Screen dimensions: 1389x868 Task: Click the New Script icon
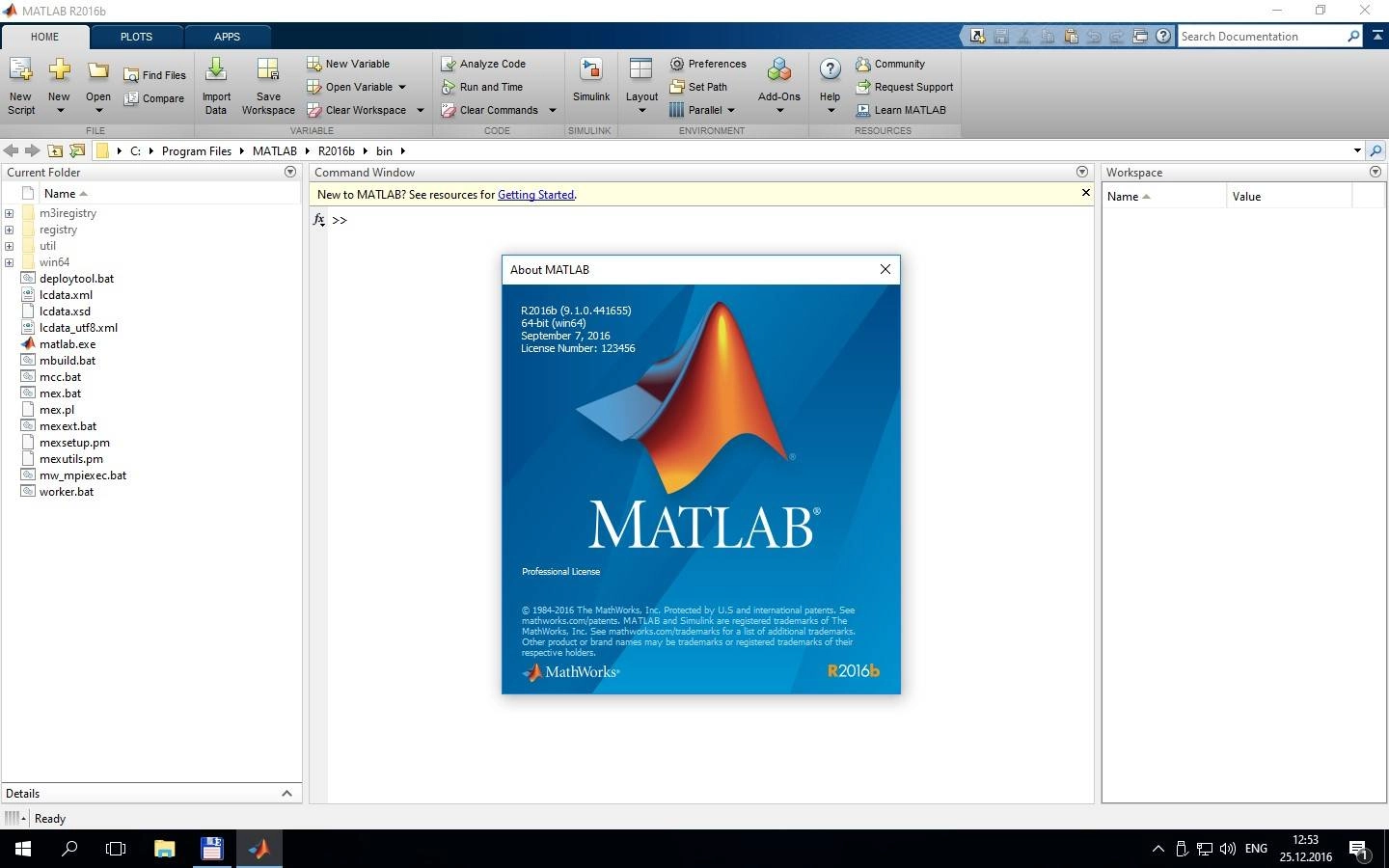[x=20, y=69]
